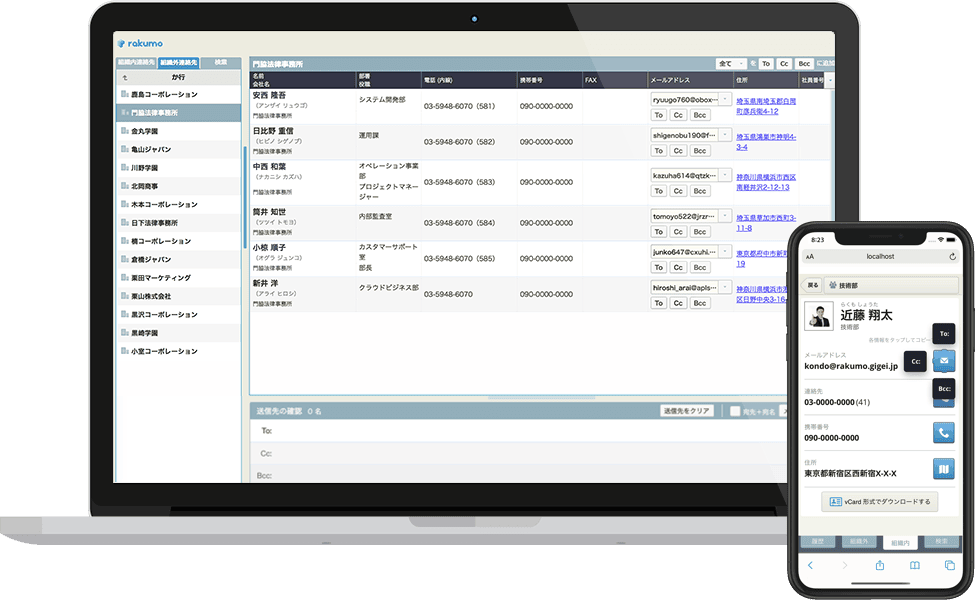Screen dimensions: 975x600
Task: Click Bcc button for 日比野 重信
Action: 700,151
